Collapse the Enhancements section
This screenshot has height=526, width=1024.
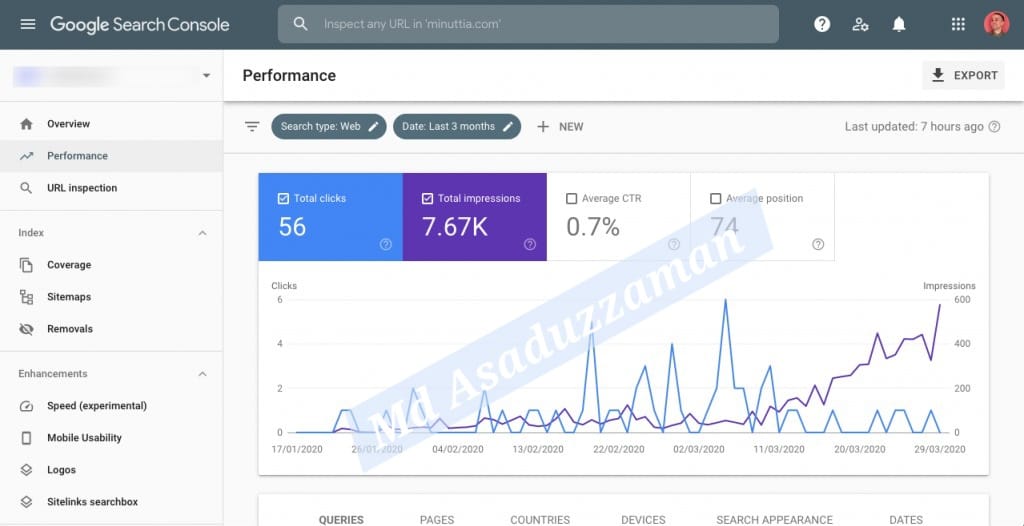click(202, 374)
